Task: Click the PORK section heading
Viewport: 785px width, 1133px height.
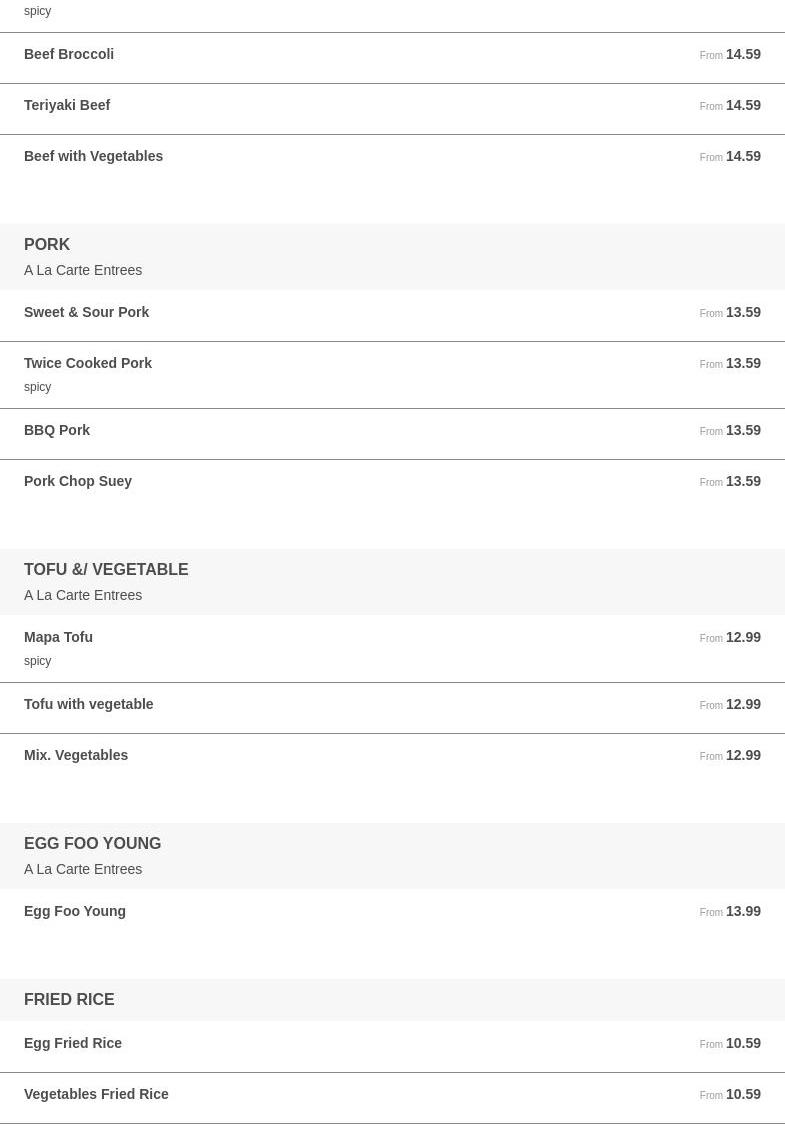Action: 47,244
